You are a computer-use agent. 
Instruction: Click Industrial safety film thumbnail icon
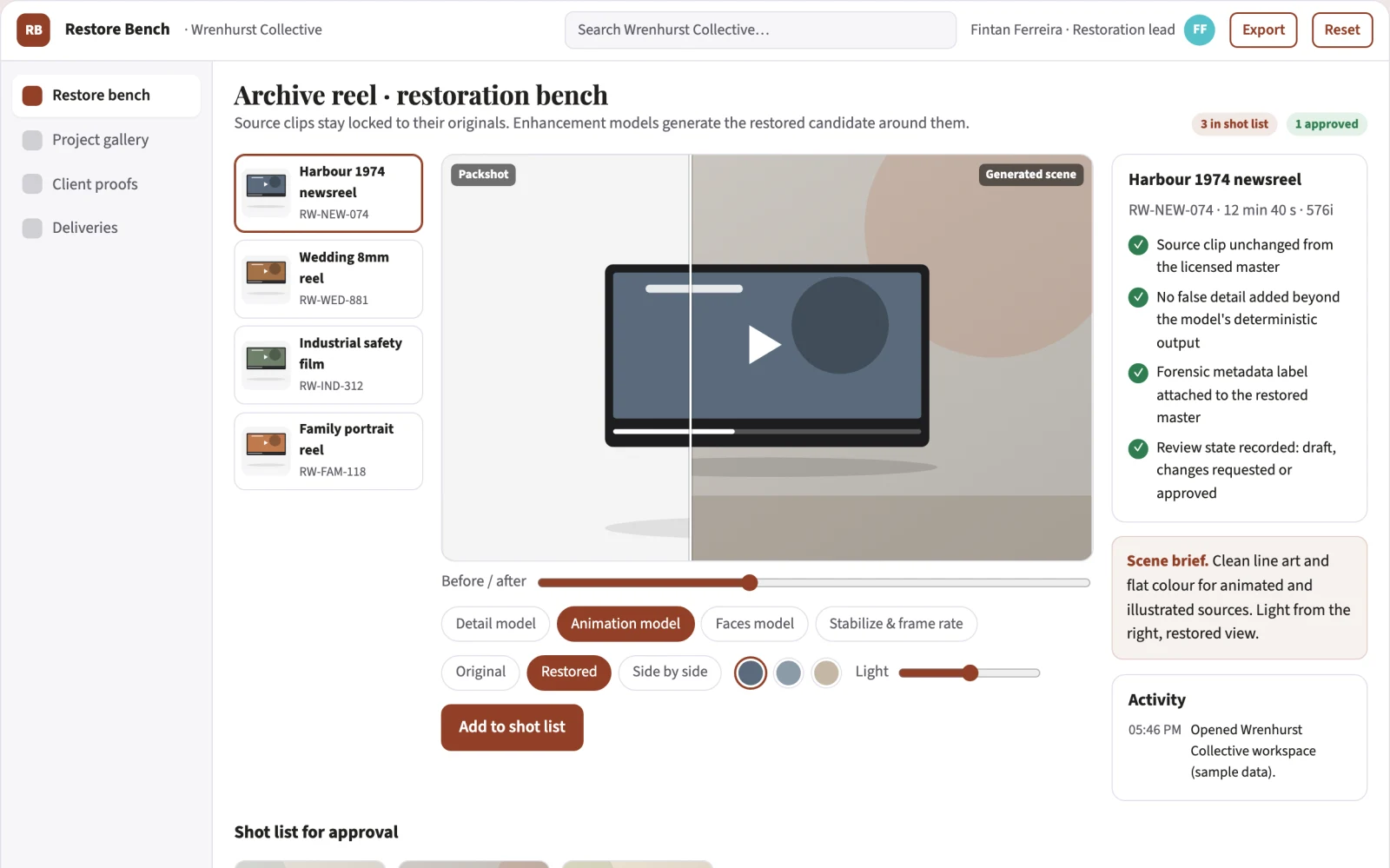coord(266,365)
